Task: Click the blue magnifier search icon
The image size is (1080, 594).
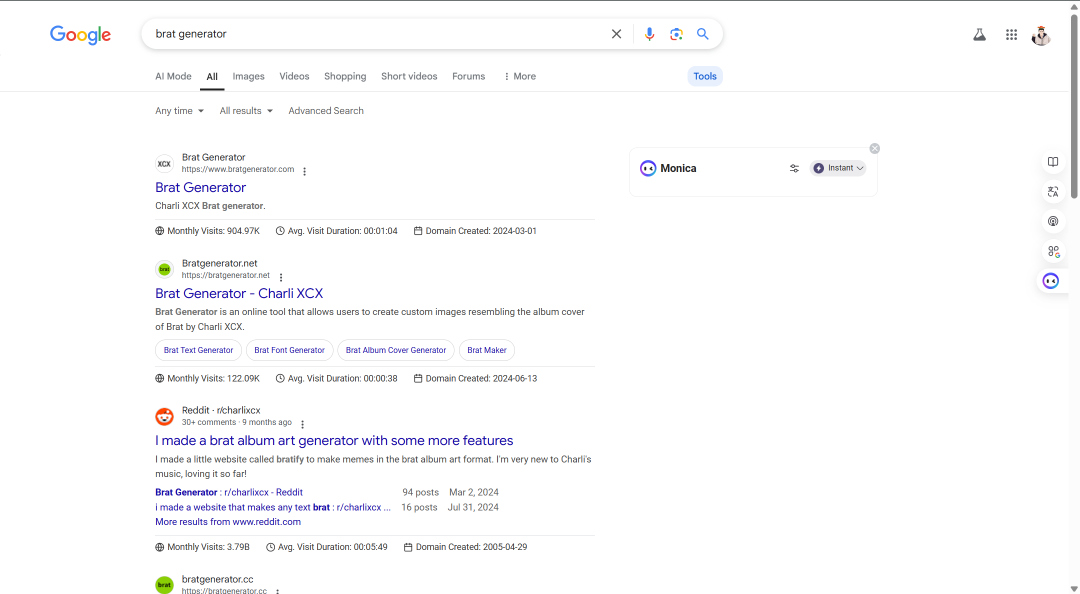Action: 703,34
